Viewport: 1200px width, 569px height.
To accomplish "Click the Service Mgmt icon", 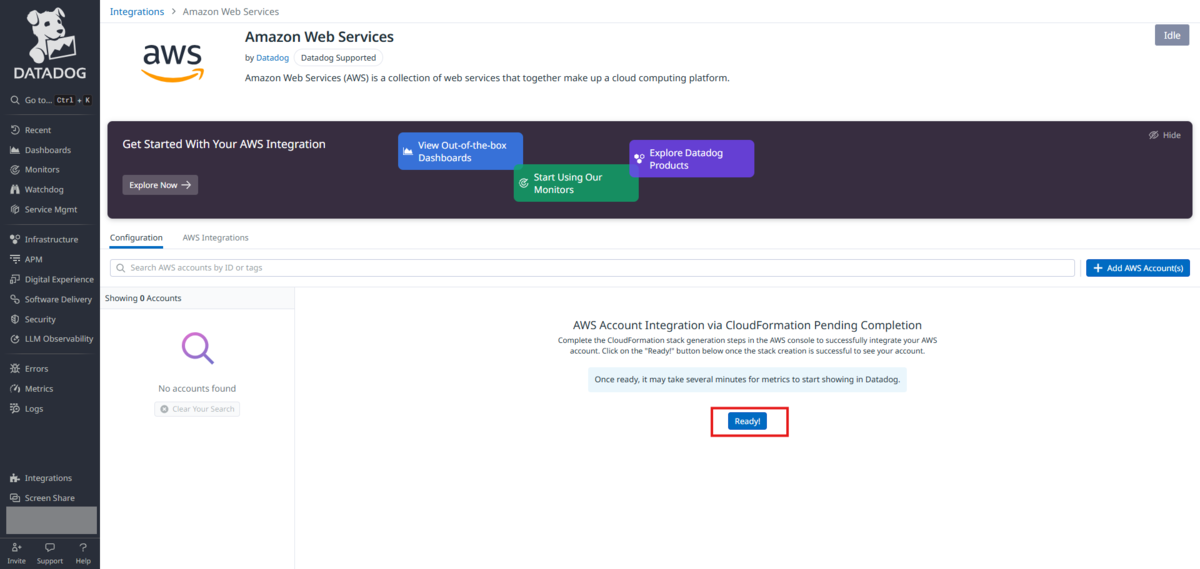I will pos(15,210).
